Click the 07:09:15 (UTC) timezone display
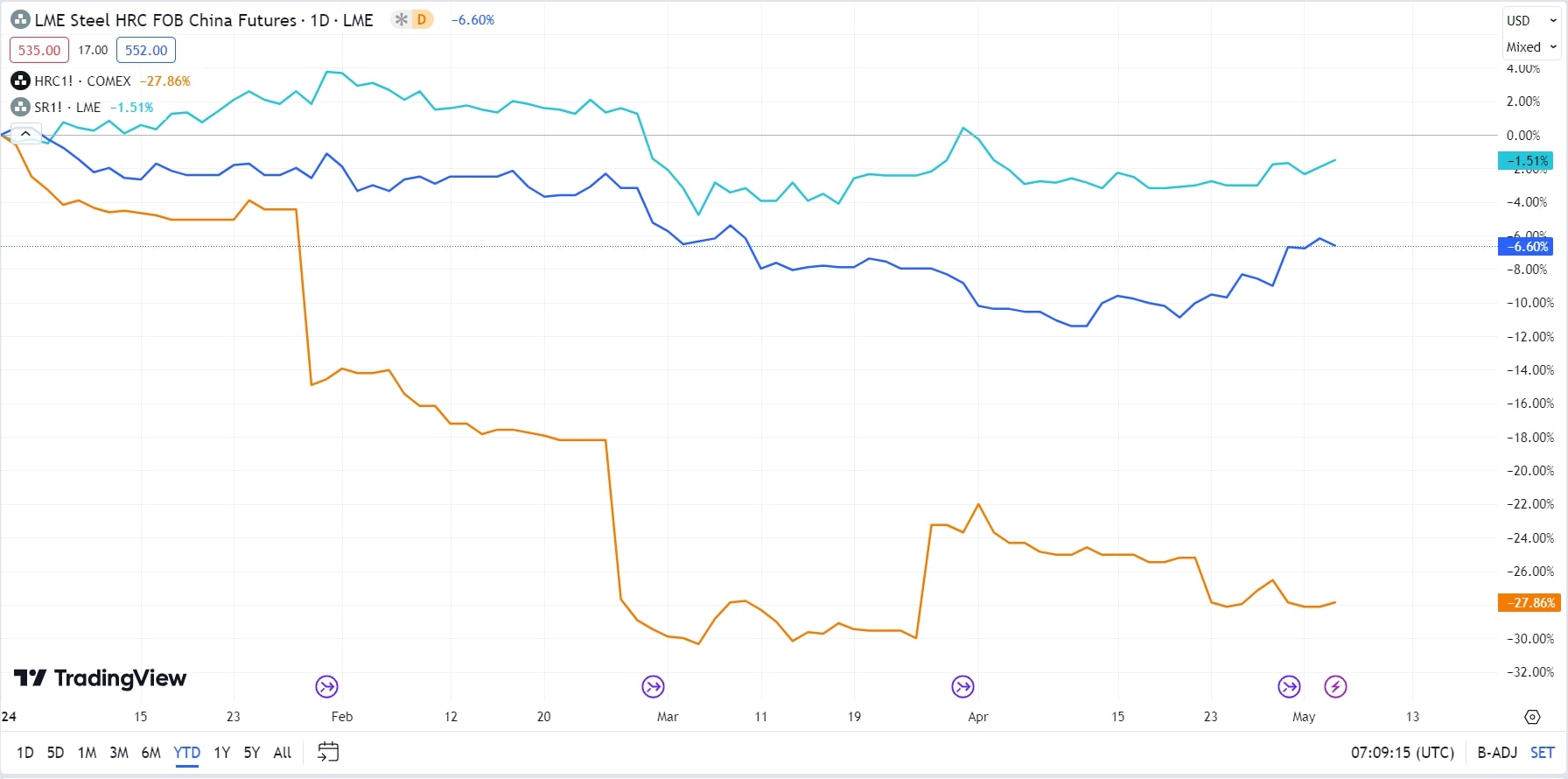Image resolution: width=1568 pixels, height=779 pixels. [1403, 752]
